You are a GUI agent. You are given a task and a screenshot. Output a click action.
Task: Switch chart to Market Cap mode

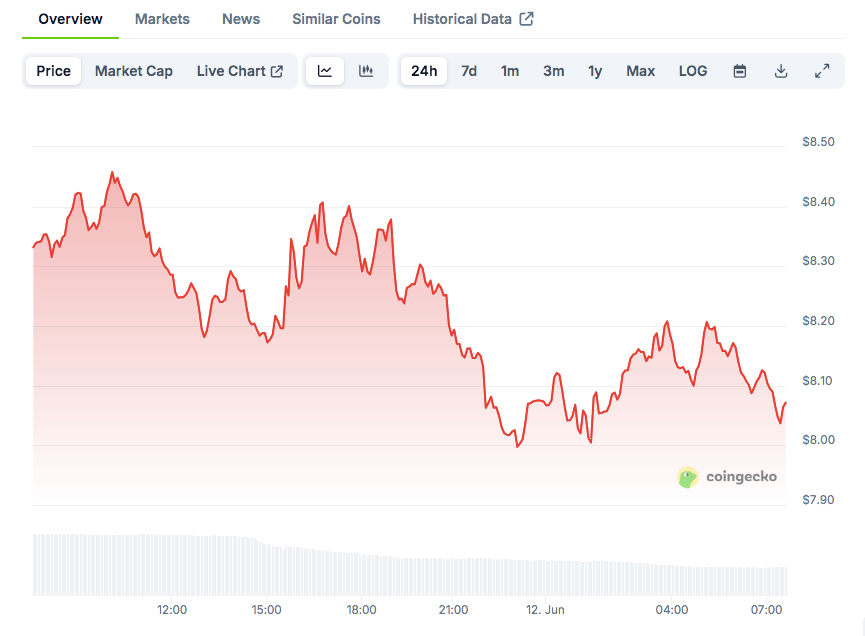(134, 71)
